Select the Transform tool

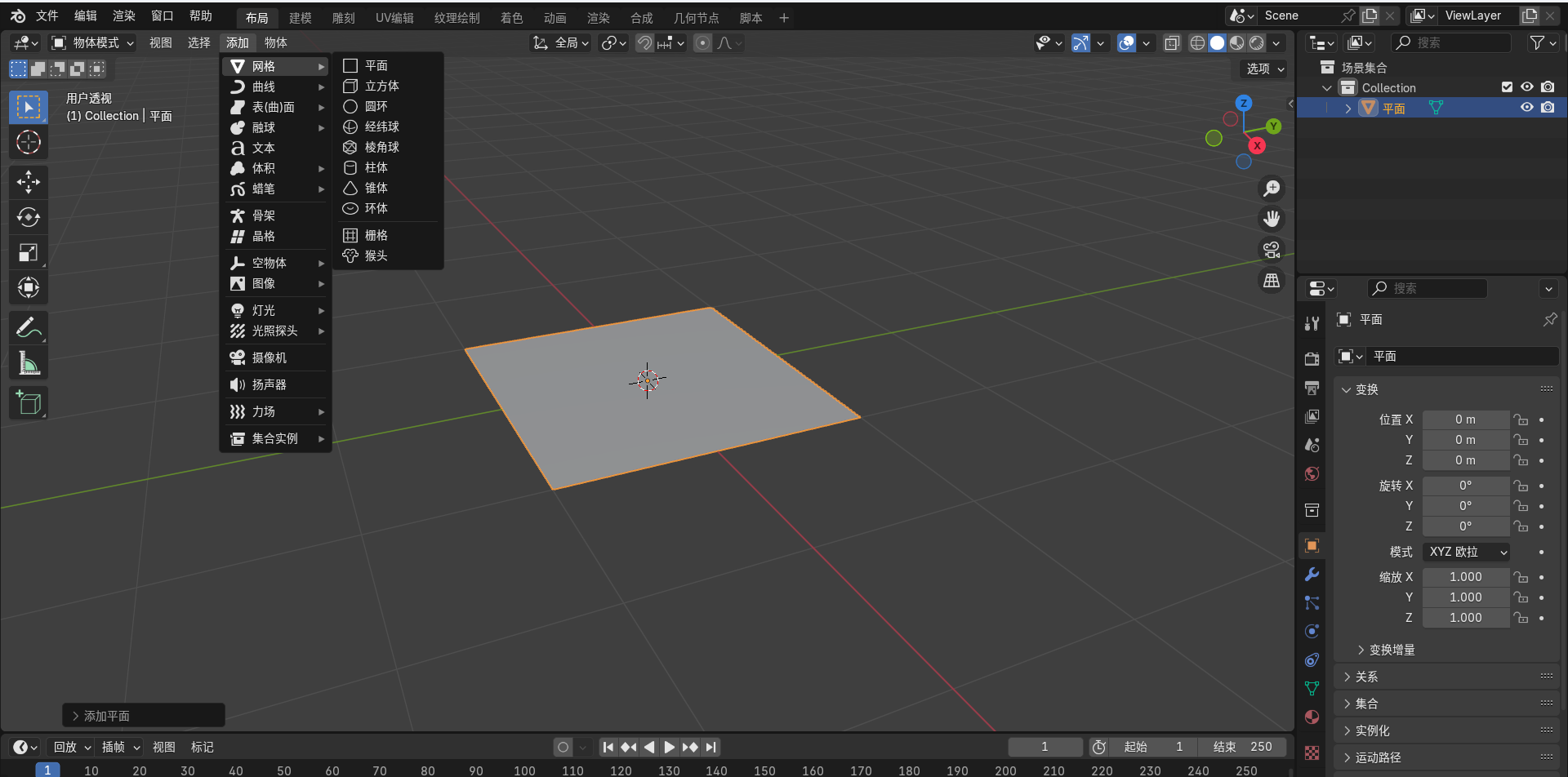pos(29,287)
